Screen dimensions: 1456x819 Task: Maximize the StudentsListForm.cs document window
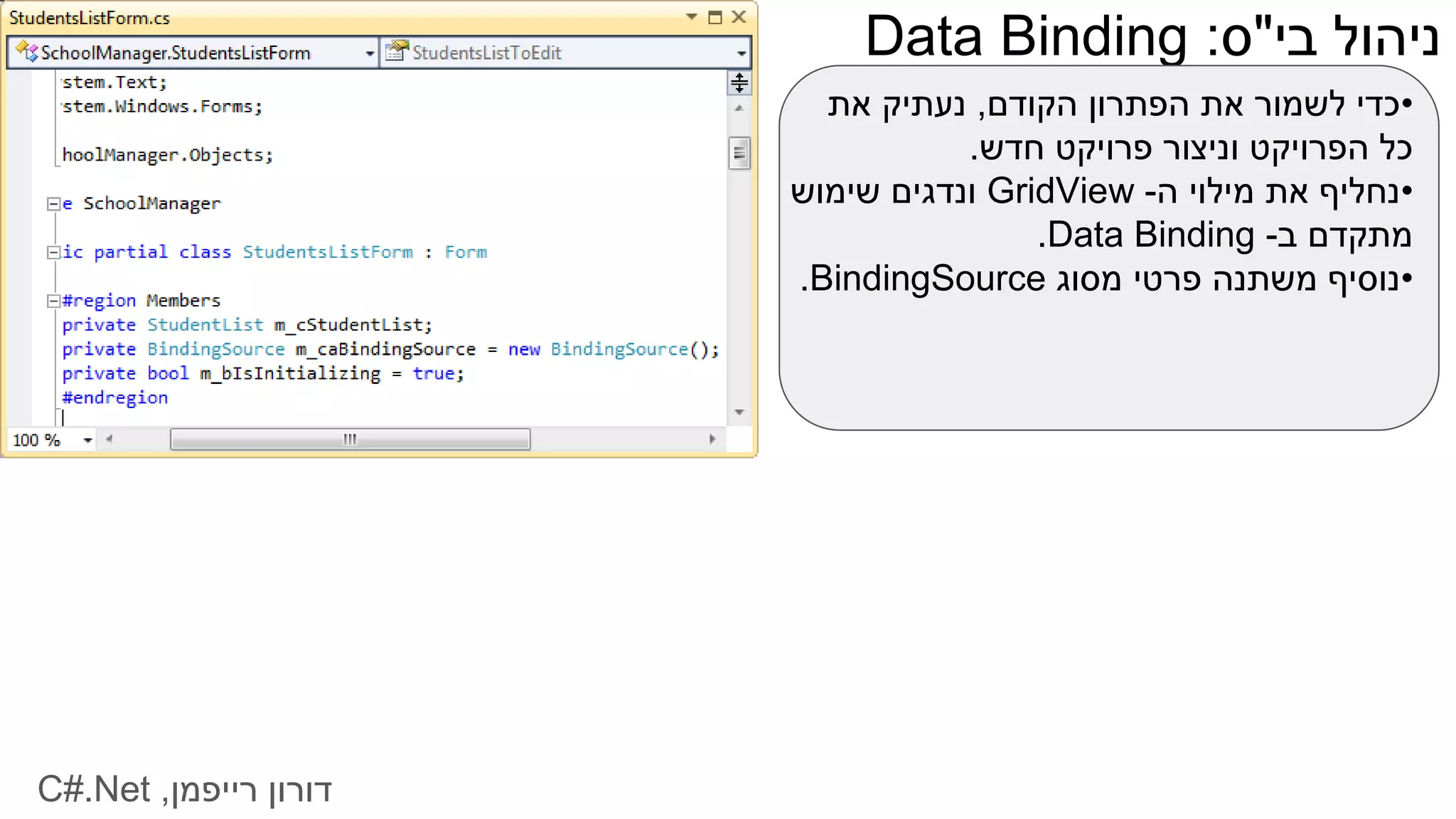[715, 18]
